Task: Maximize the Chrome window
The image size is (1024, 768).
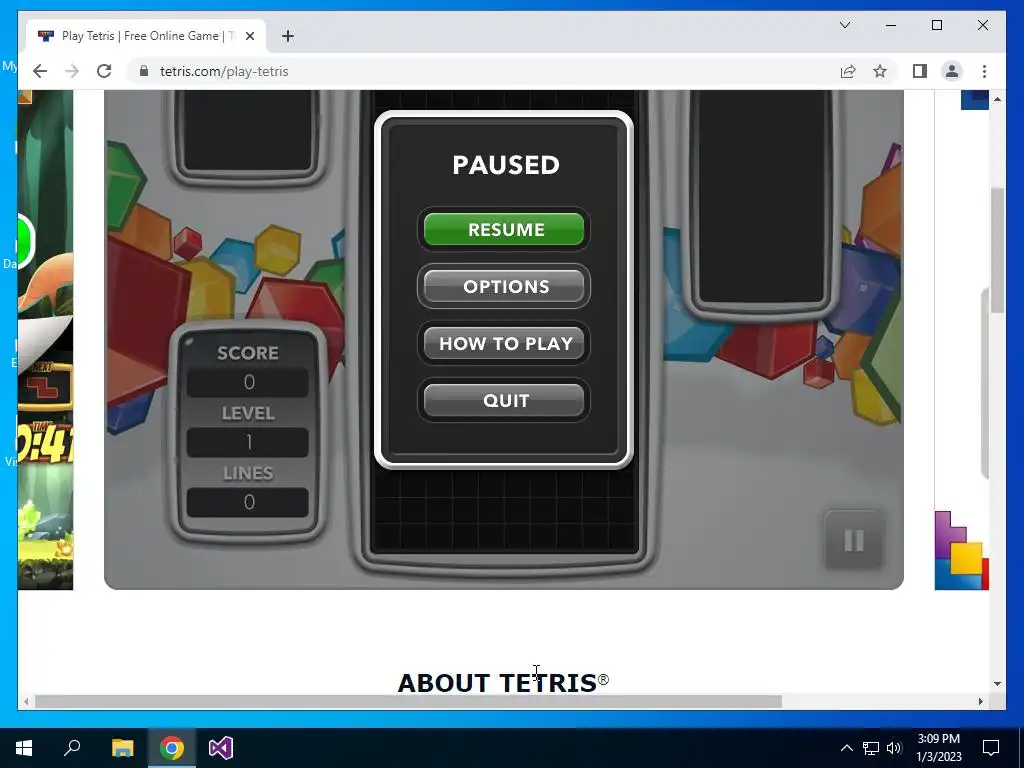Action: [x=936, y=25]
